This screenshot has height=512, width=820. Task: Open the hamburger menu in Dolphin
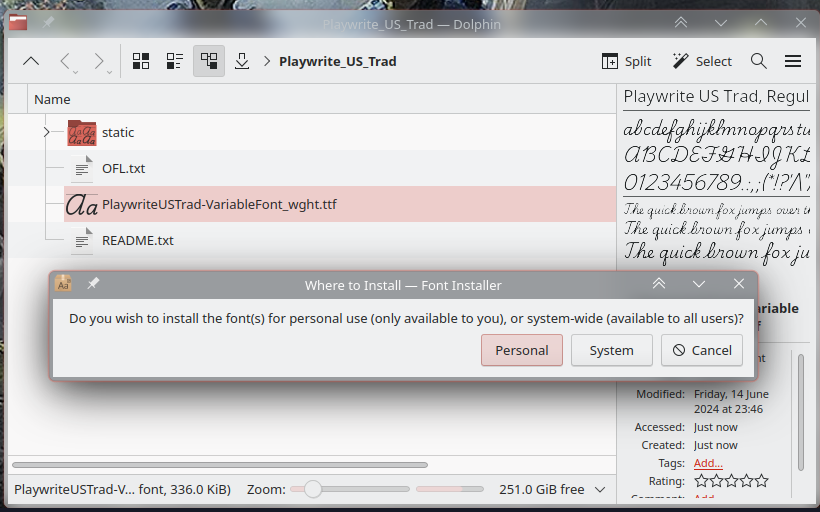pyautogui.click(x=793, y=61)
